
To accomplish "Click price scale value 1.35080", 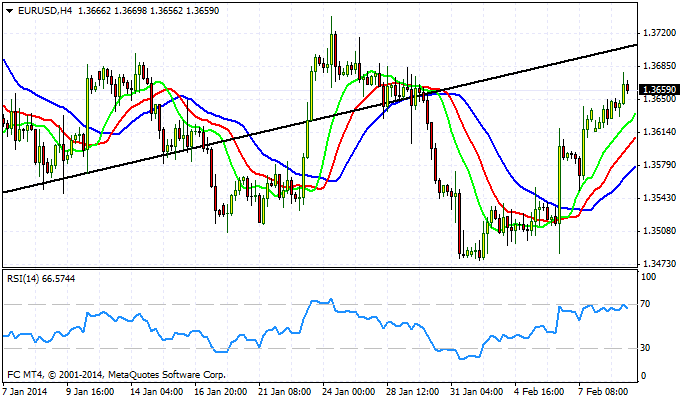I will pyautogui.click(x=660, y=230).
